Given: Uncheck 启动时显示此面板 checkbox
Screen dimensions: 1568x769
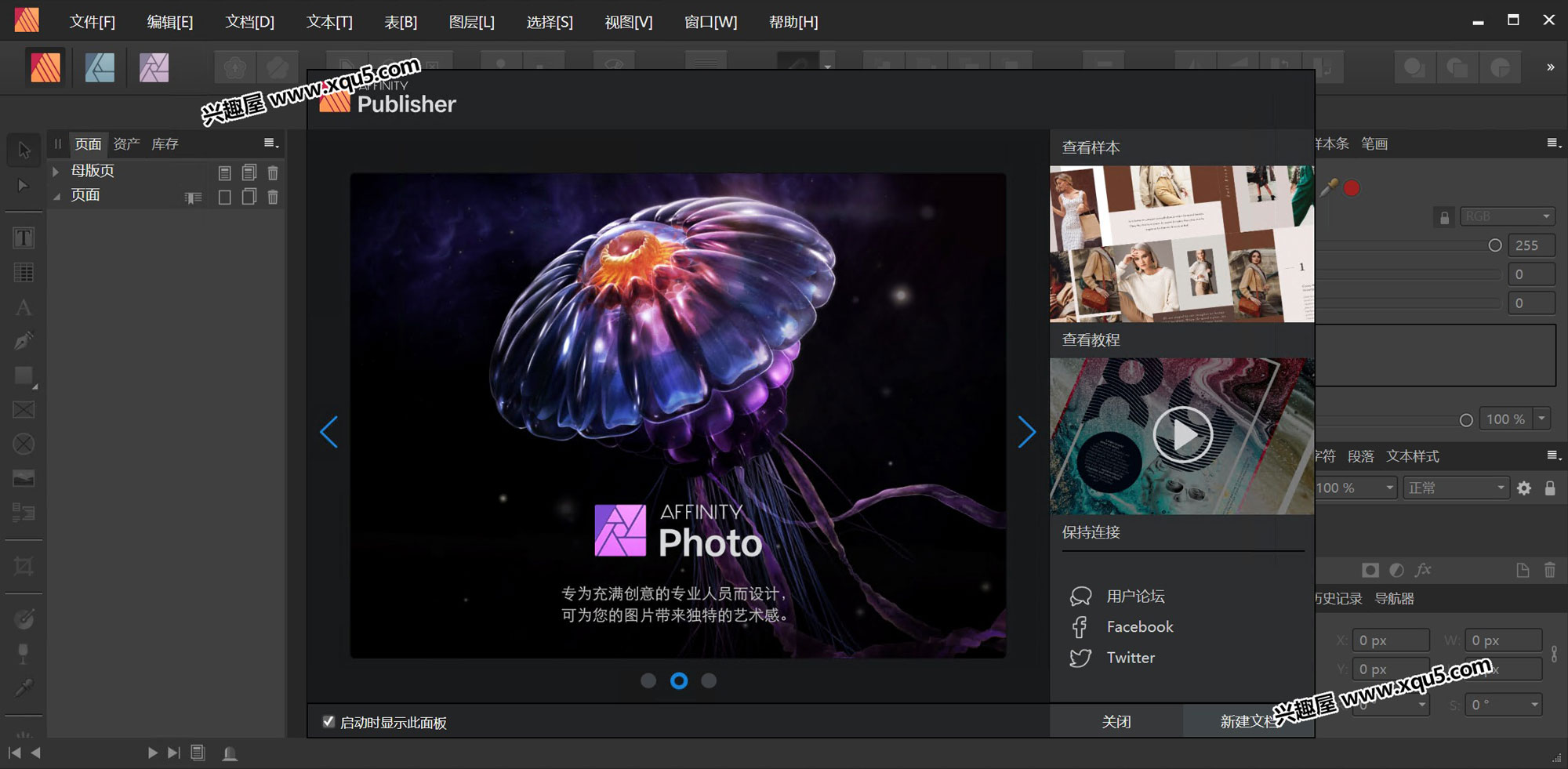Looking at the screenshot, I should click(328, 721).
